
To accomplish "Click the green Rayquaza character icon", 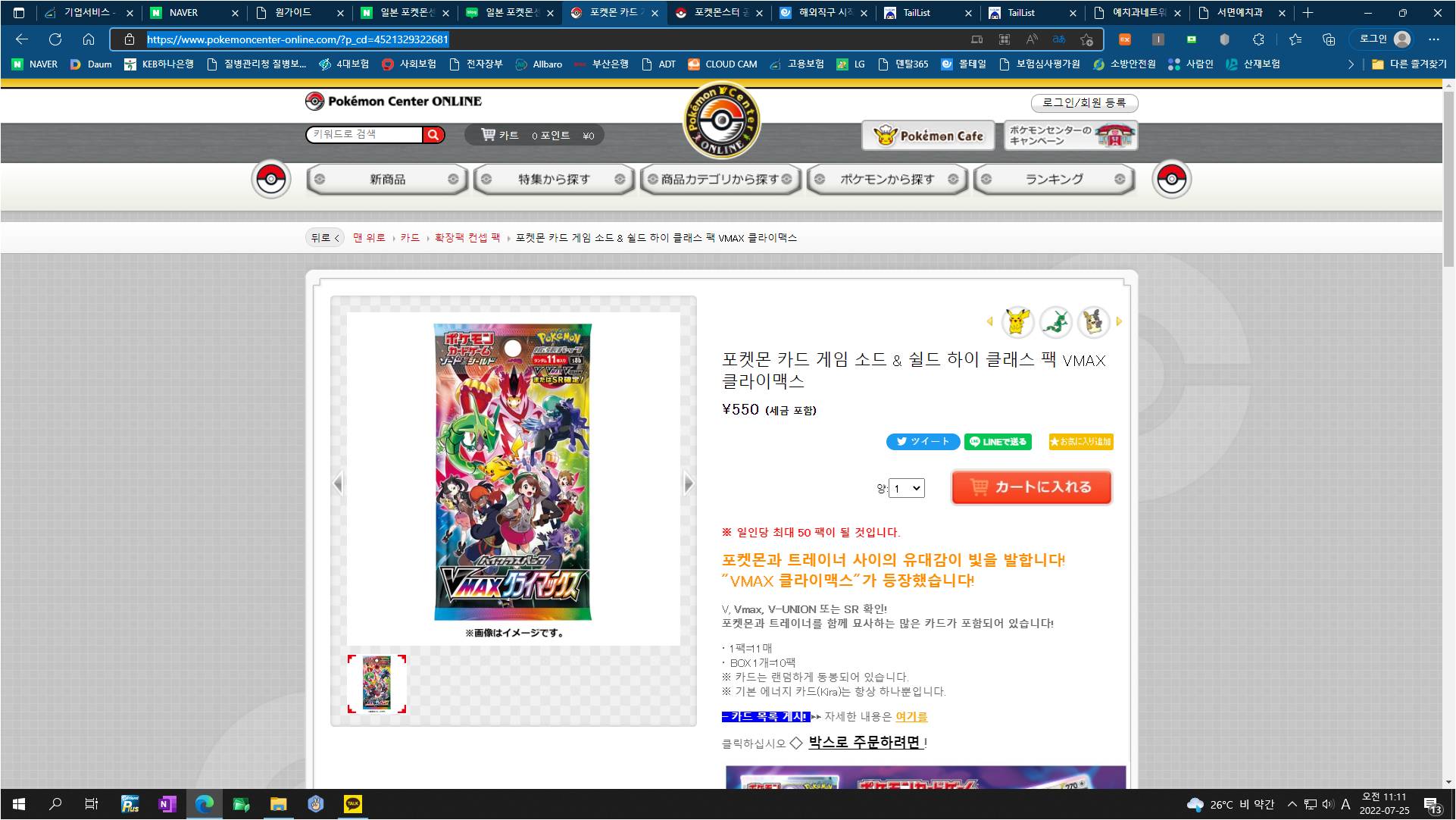I will click(x=1055, y=322).
